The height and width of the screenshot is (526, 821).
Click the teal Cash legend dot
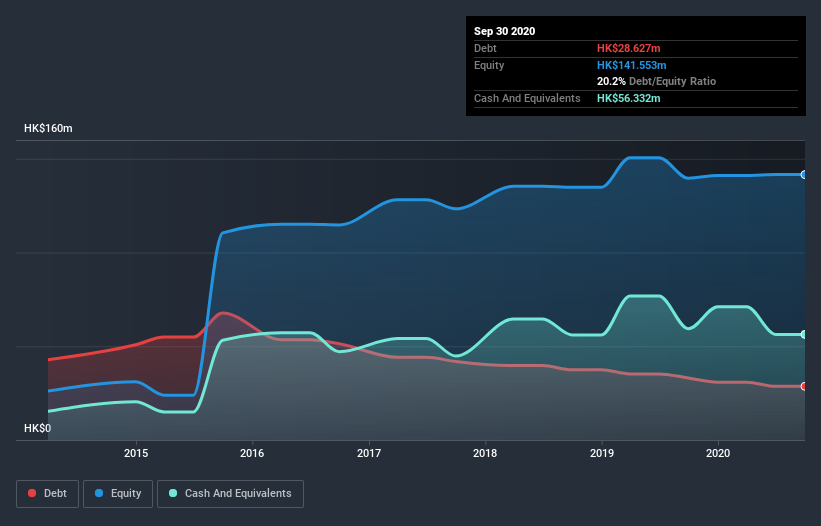[173, 493]
